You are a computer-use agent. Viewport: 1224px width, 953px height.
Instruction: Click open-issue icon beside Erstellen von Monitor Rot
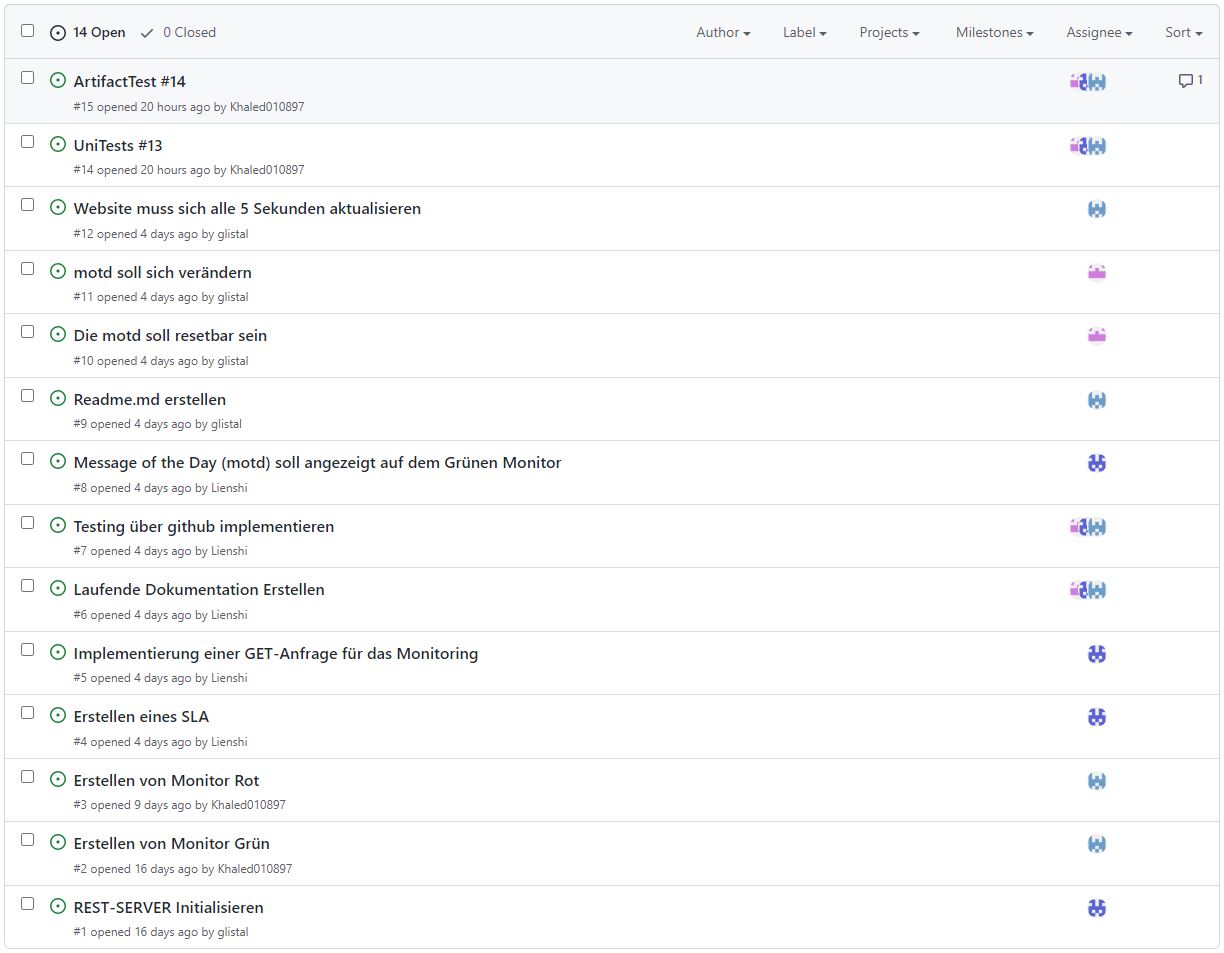(x=58, y=780)
